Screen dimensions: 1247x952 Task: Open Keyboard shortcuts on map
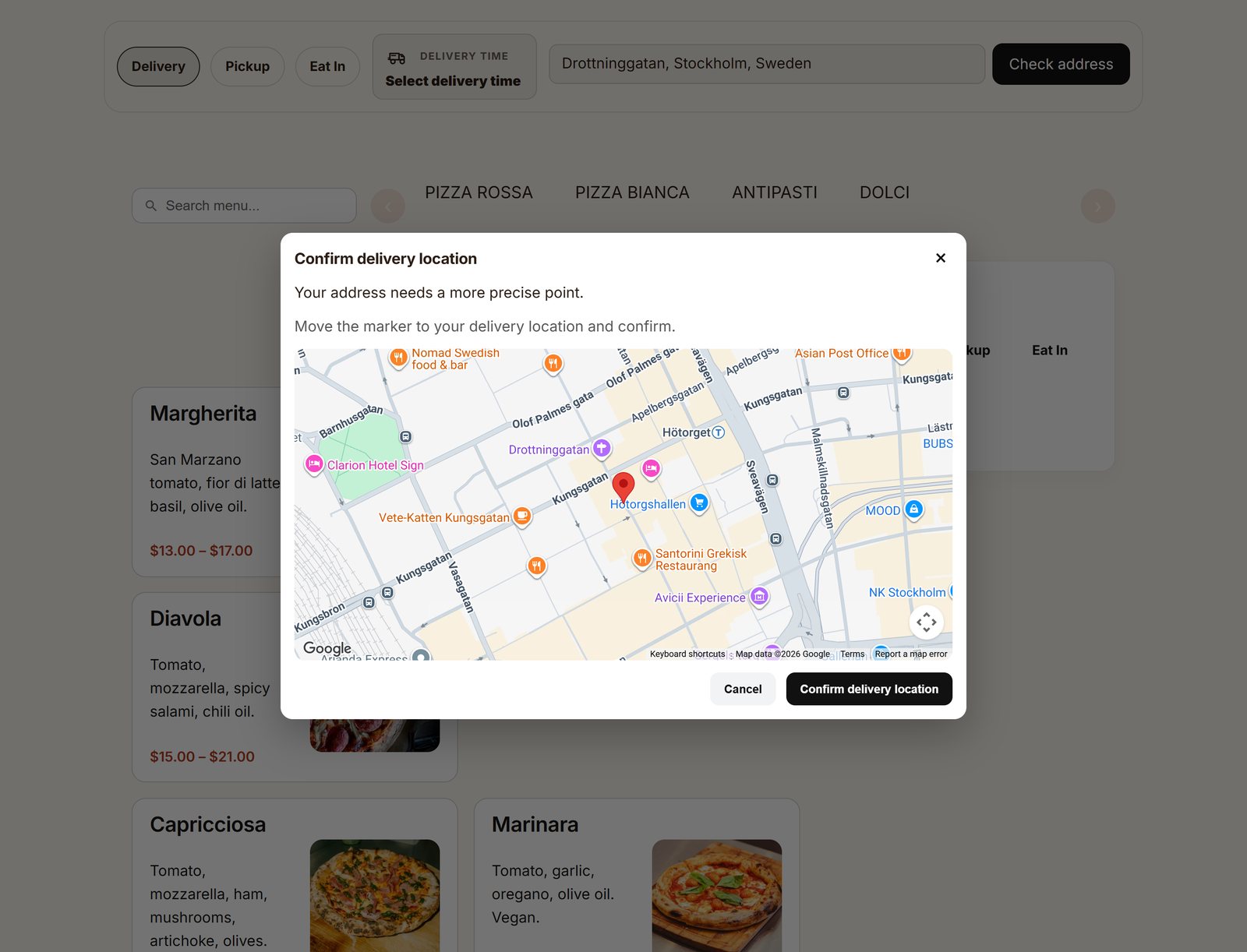pos(687,654)
